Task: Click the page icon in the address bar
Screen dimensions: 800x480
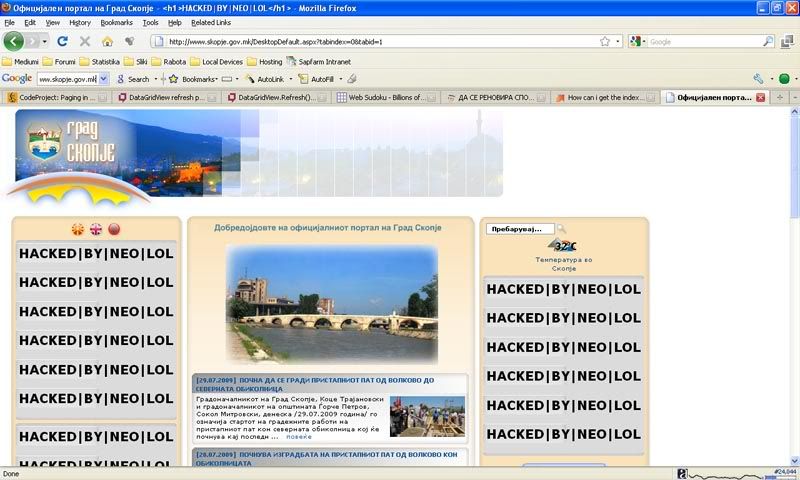Action: pos(159,41)
